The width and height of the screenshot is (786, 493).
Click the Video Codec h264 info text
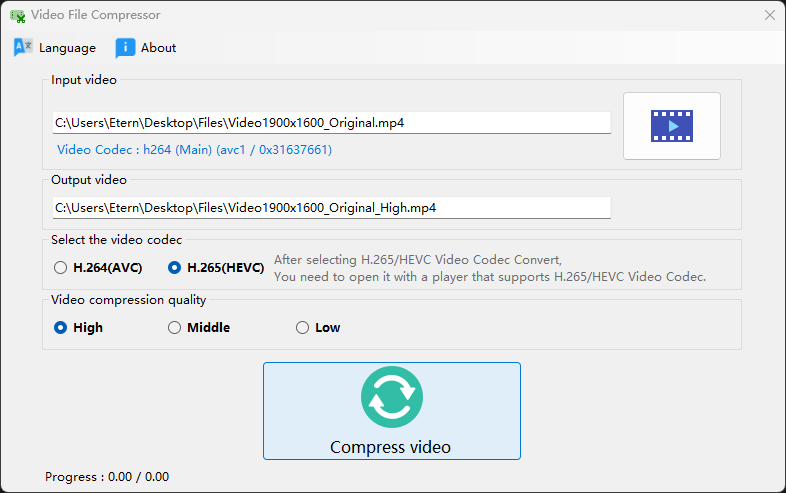pos(194,149)
